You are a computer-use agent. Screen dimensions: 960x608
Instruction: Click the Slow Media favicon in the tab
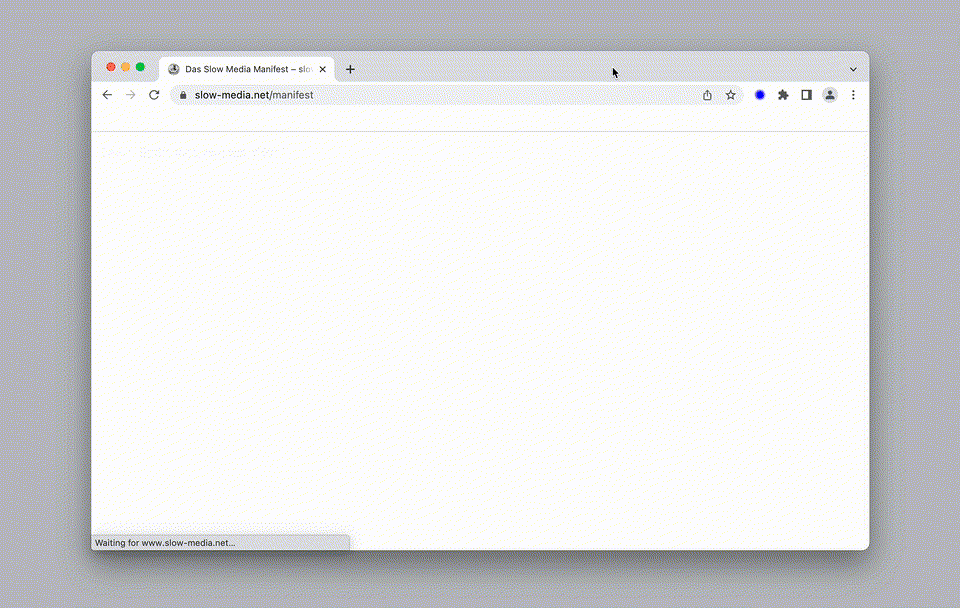tap(174, 69)
